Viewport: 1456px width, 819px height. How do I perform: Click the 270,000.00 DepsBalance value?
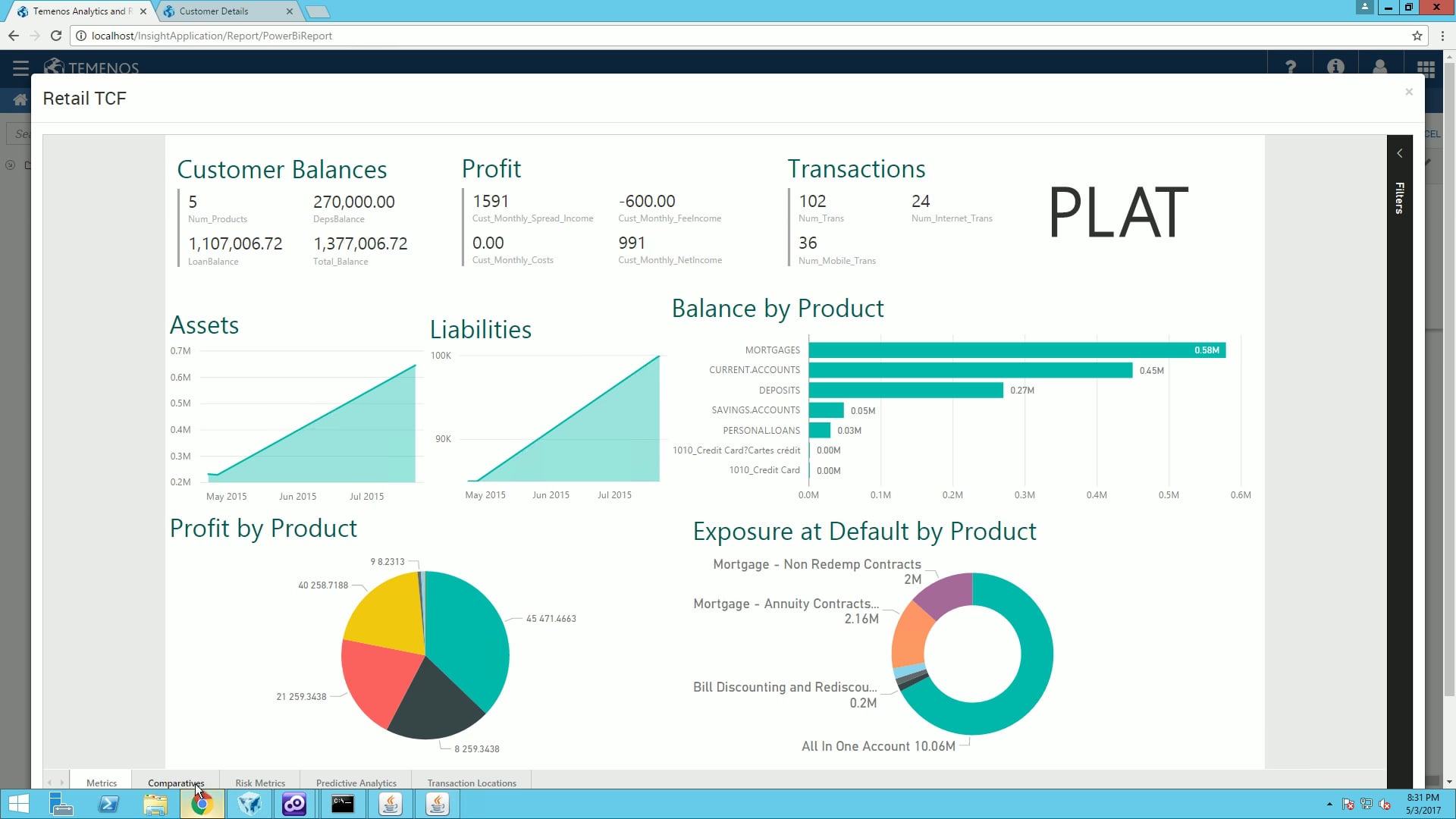pos(354,202)
